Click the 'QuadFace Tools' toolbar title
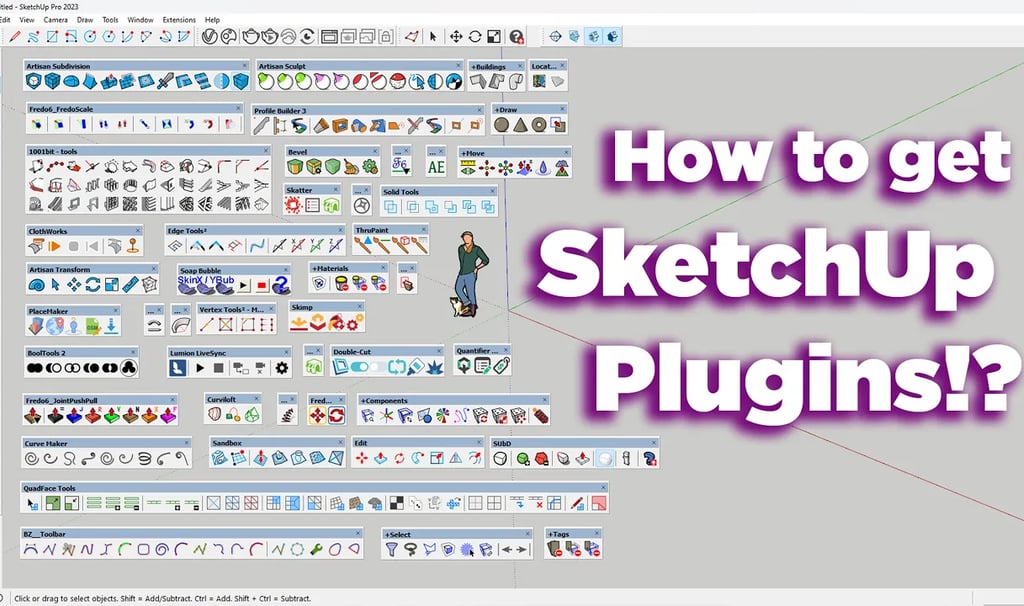Image resolution: width=1024 pixels, height=606 pixels. (x=50, y=488)
